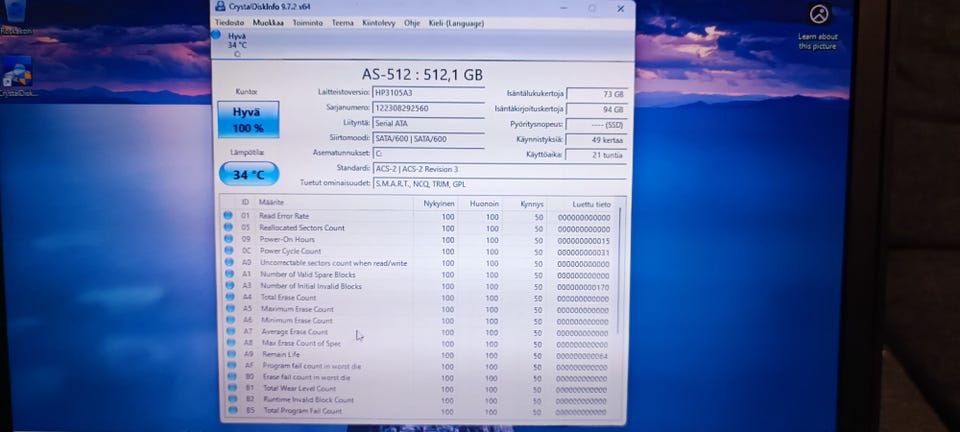Select the Read Error Rate attribute name

pyautogui.click(x=283, y=216)
